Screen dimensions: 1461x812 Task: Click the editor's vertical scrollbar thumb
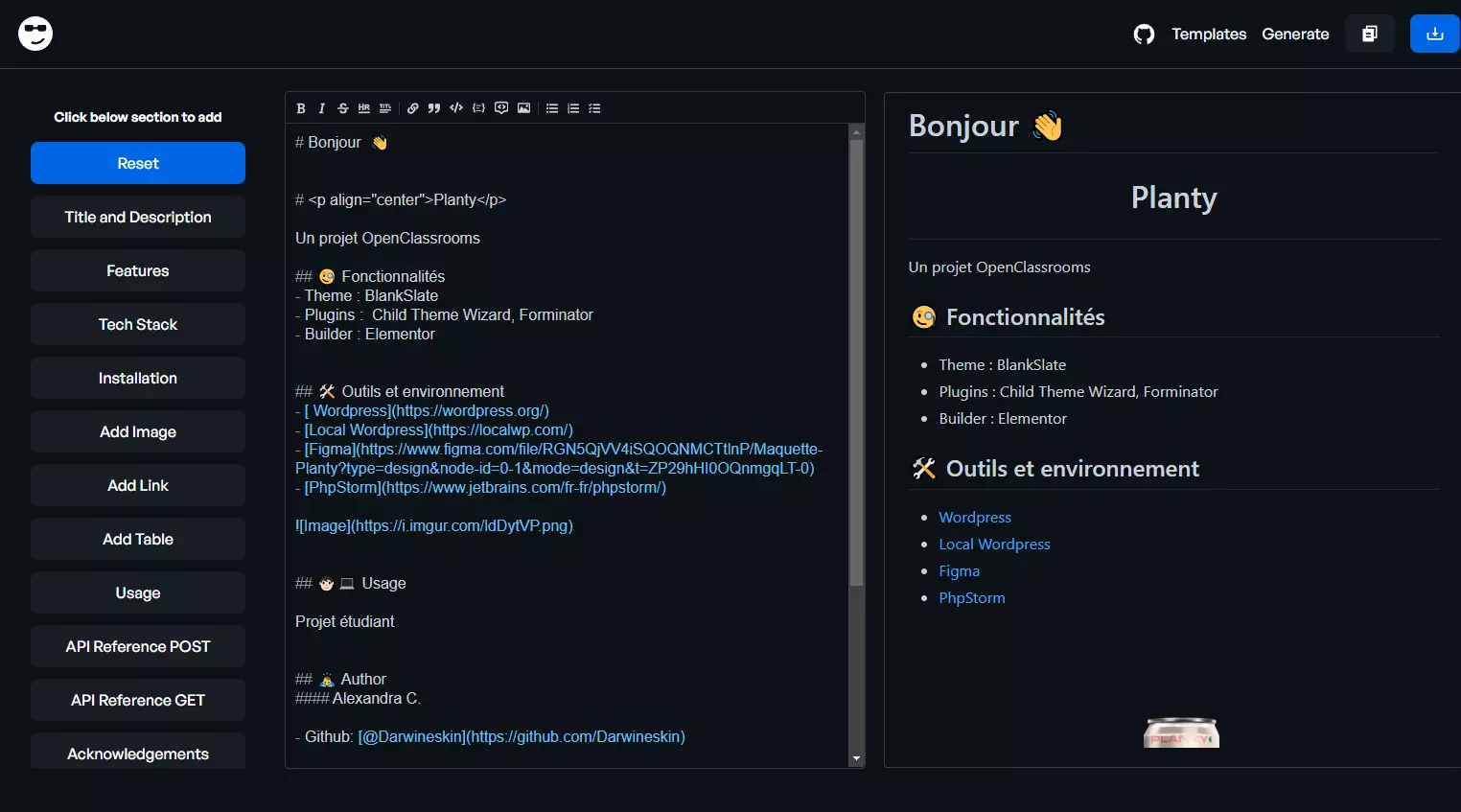(857, 362)
